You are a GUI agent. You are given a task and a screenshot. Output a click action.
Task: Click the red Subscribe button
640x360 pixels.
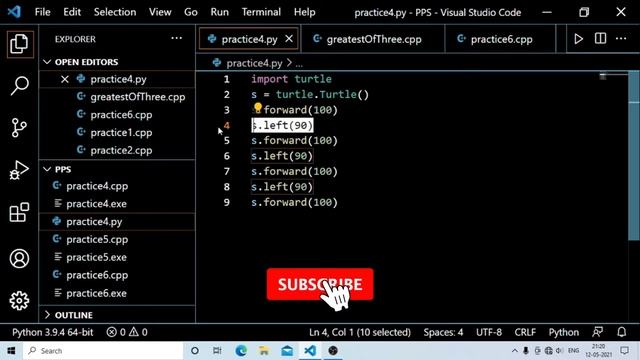(320, 284)
